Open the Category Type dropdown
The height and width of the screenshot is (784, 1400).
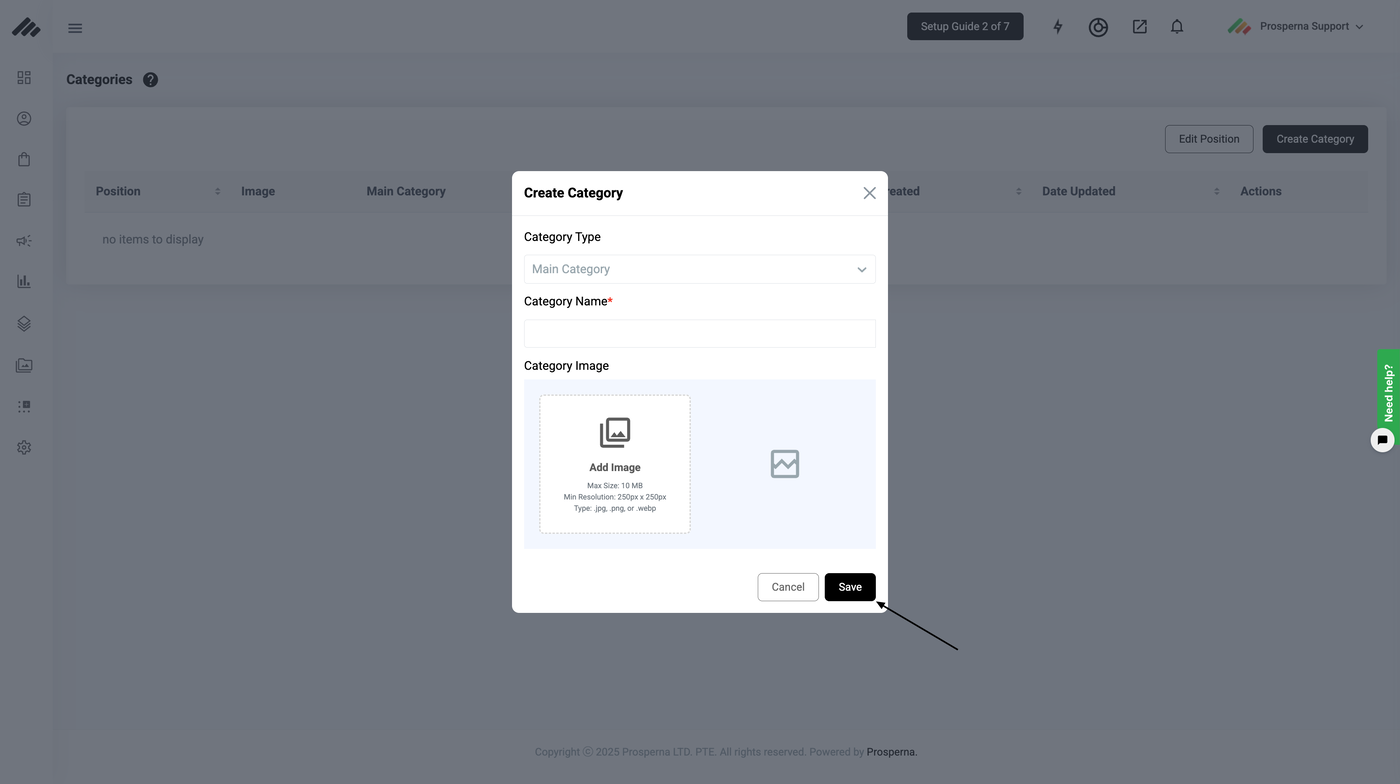[699, 269]
